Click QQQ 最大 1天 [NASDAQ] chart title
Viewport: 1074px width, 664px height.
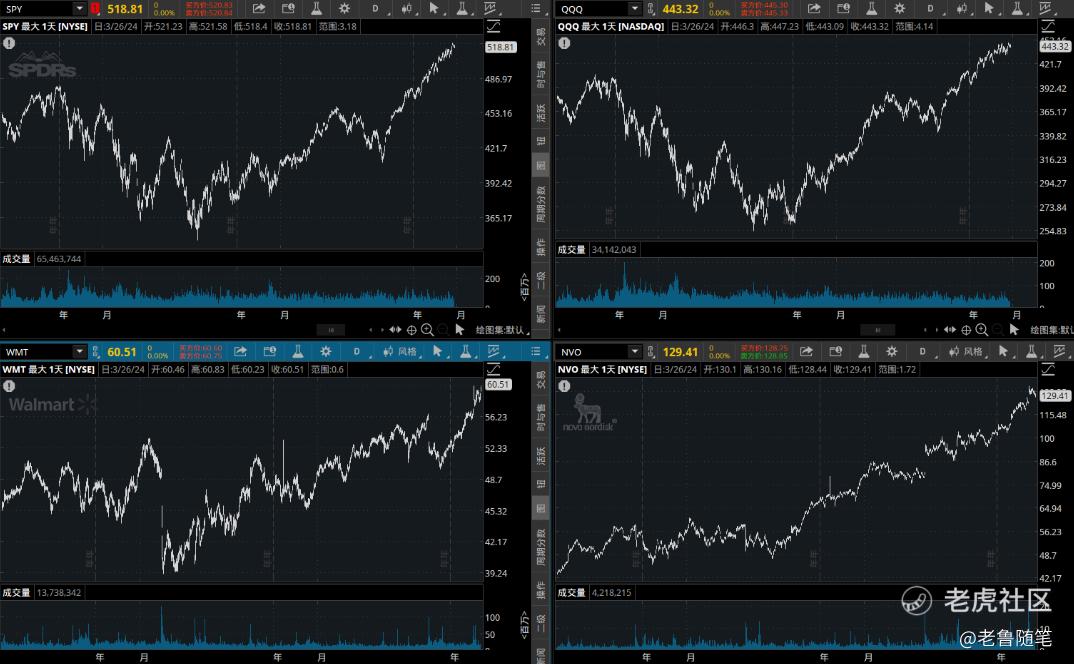[611, 26]
